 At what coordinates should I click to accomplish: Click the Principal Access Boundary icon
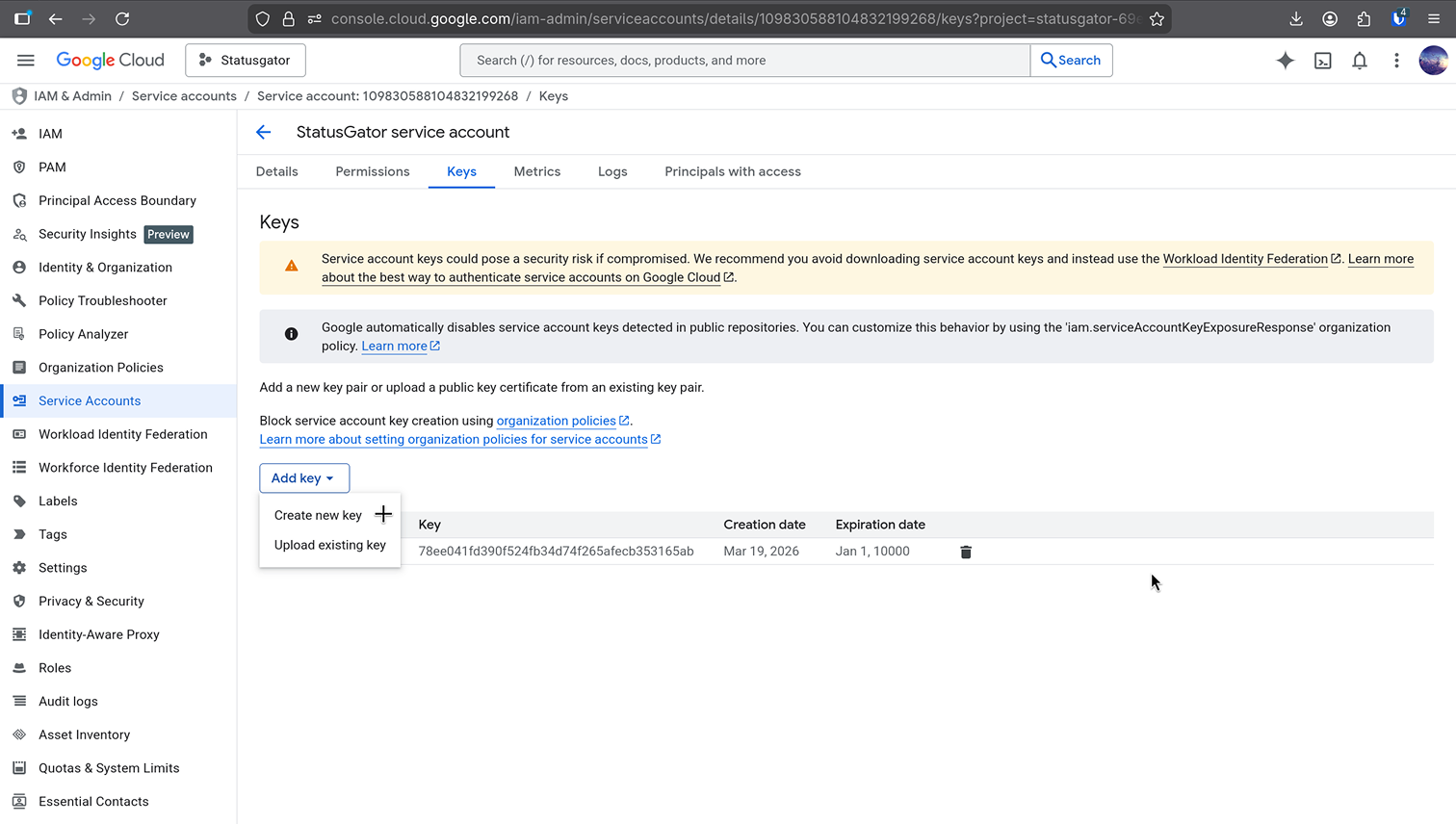[x=19, y=200]
